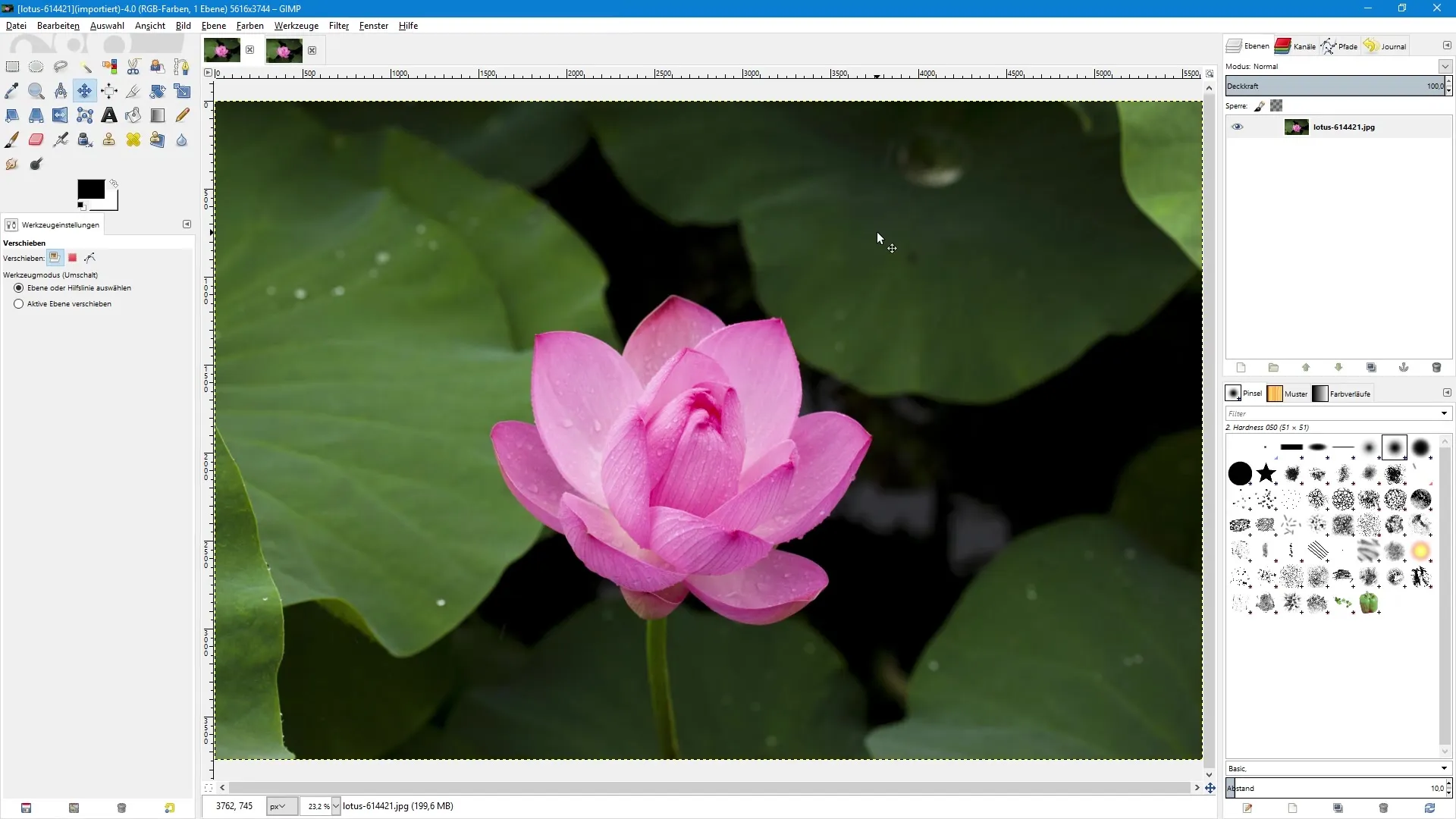
Task: Click the black foreground color swatch
Action: pos(89,190)
